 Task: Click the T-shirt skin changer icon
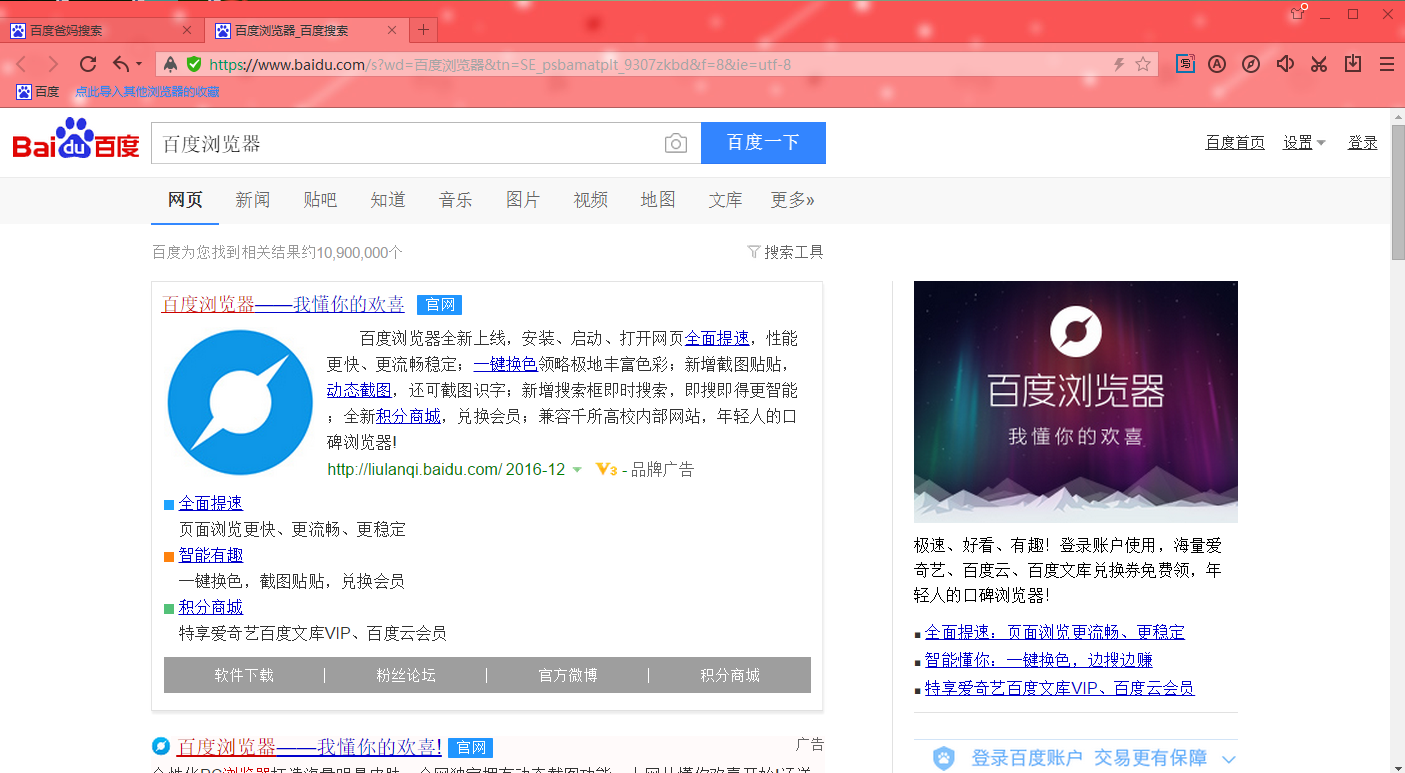pyautogui.click(x=1298, y=13)
